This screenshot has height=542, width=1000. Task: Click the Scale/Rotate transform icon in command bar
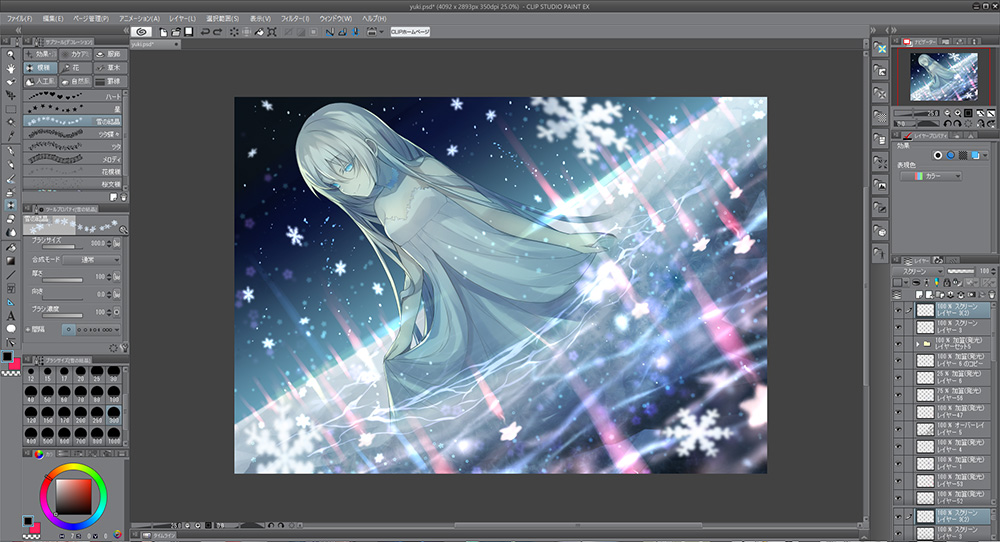click(272, 32)
